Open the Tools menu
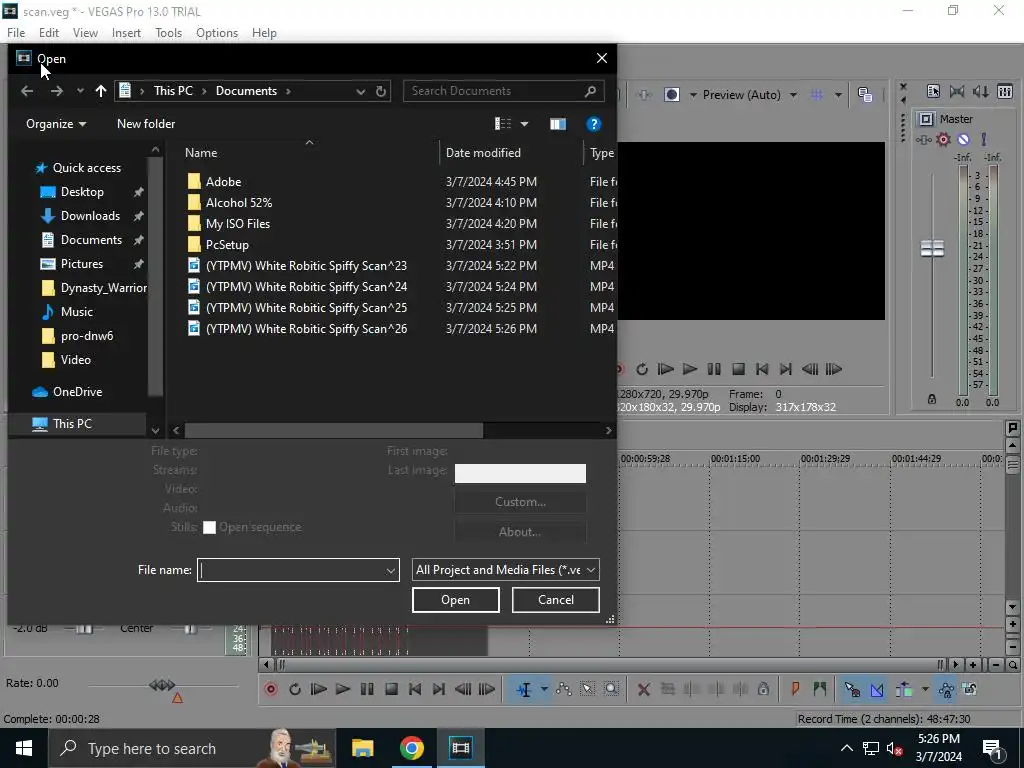The width and height of the screenshot is (1024, 768). pyautogui.click(x=168, y=33)
